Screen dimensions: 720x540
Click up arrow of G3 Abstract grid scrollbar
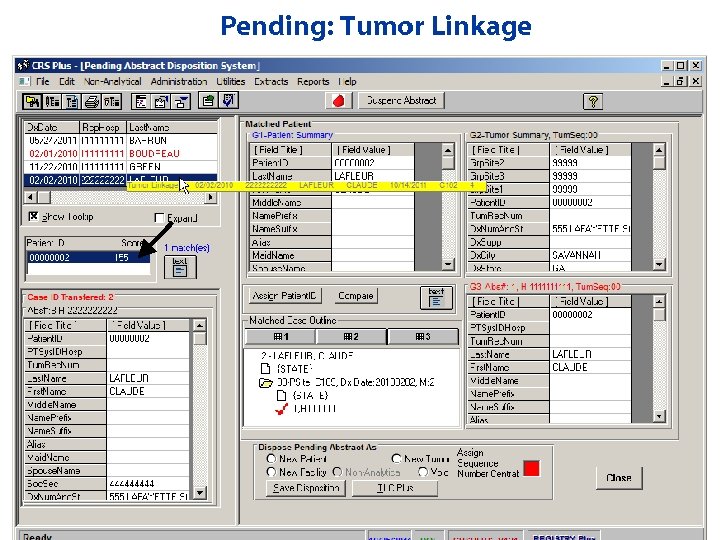coord(659,301)
